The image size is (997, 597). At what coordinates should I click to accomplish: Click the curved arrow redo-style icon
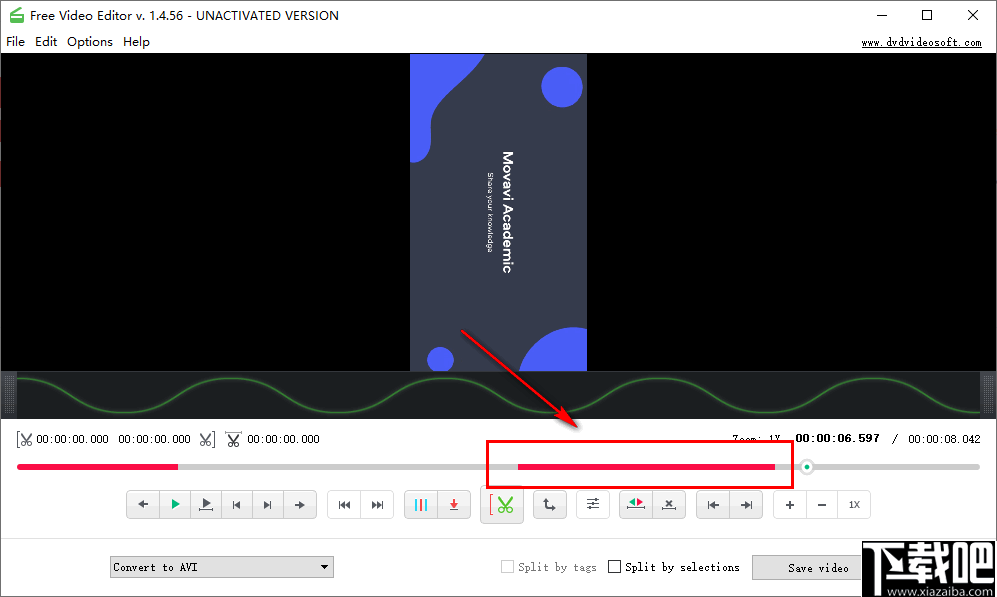coord(549,504)
